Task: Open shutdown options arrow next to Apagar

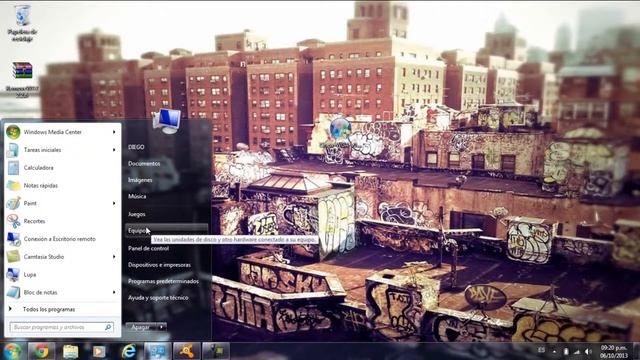Action: pyautogui.click(x=162, y=327)
